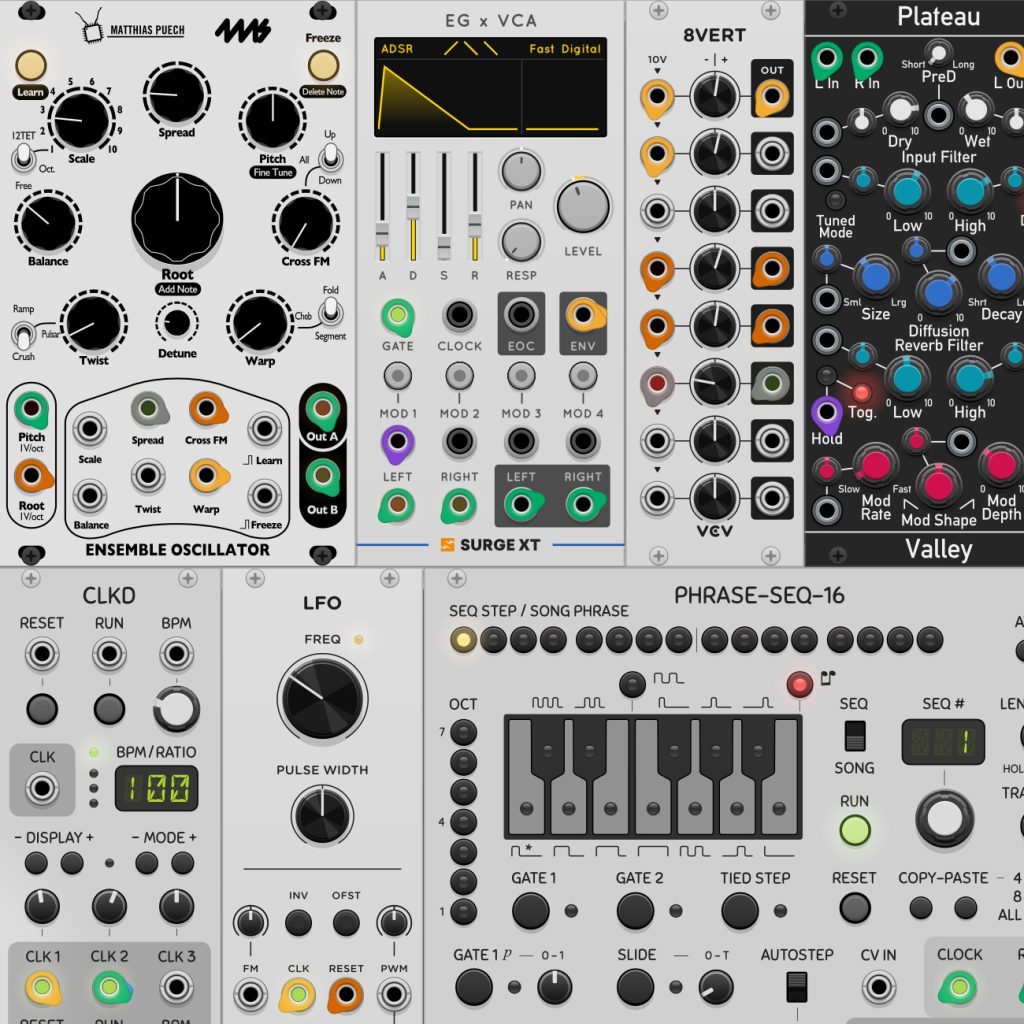Click the Fast Digital mode selector
1024x1024 pixels.
565,48
